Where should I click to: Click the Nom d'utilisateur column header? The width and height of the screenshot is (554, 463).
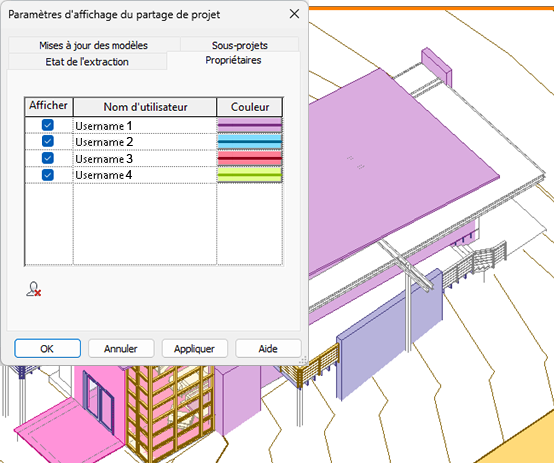coord(145,107)
